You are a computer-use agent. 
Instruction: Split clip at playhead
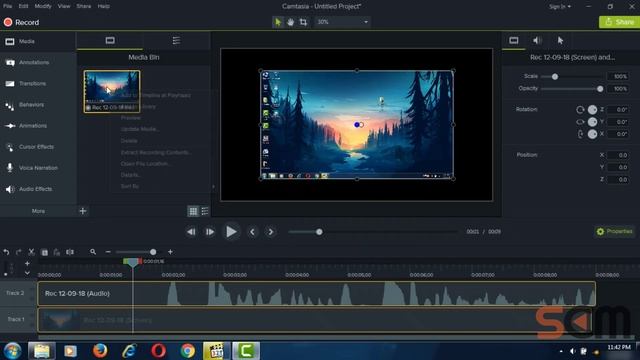tap(70, 252)
